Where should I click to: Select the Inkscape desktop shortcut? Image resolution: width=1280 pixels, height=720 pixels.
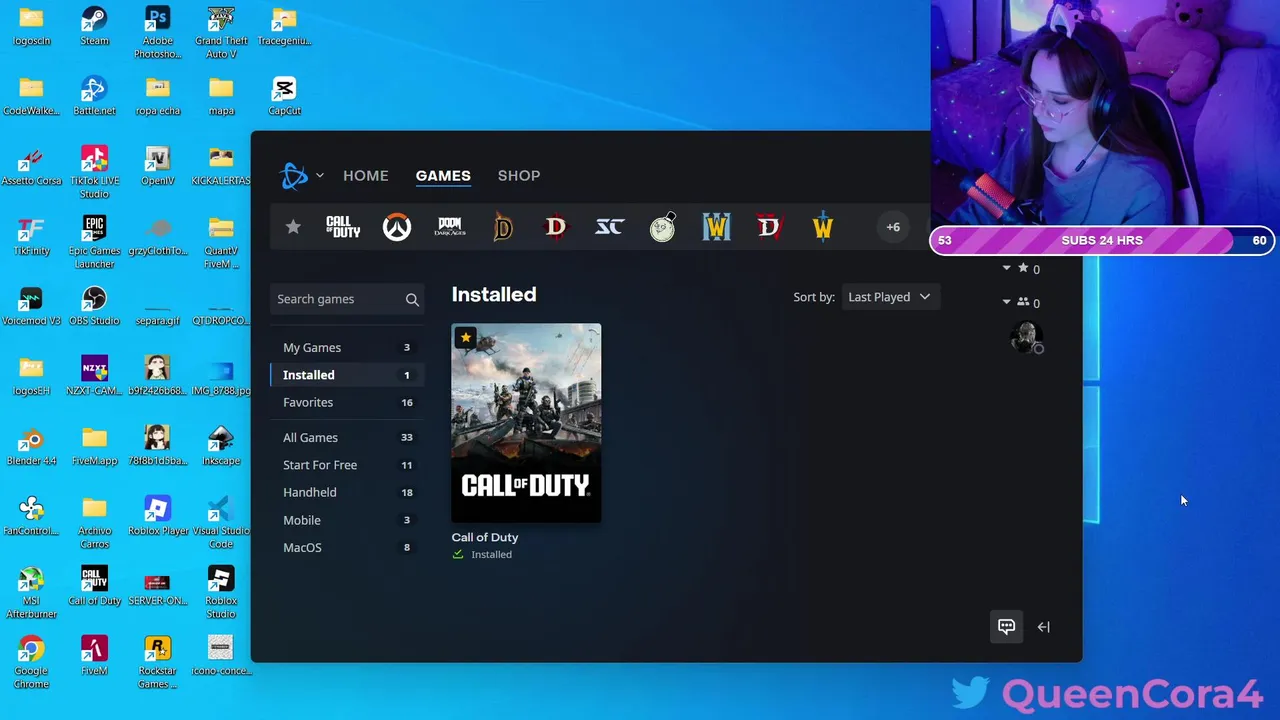[221, 446]
